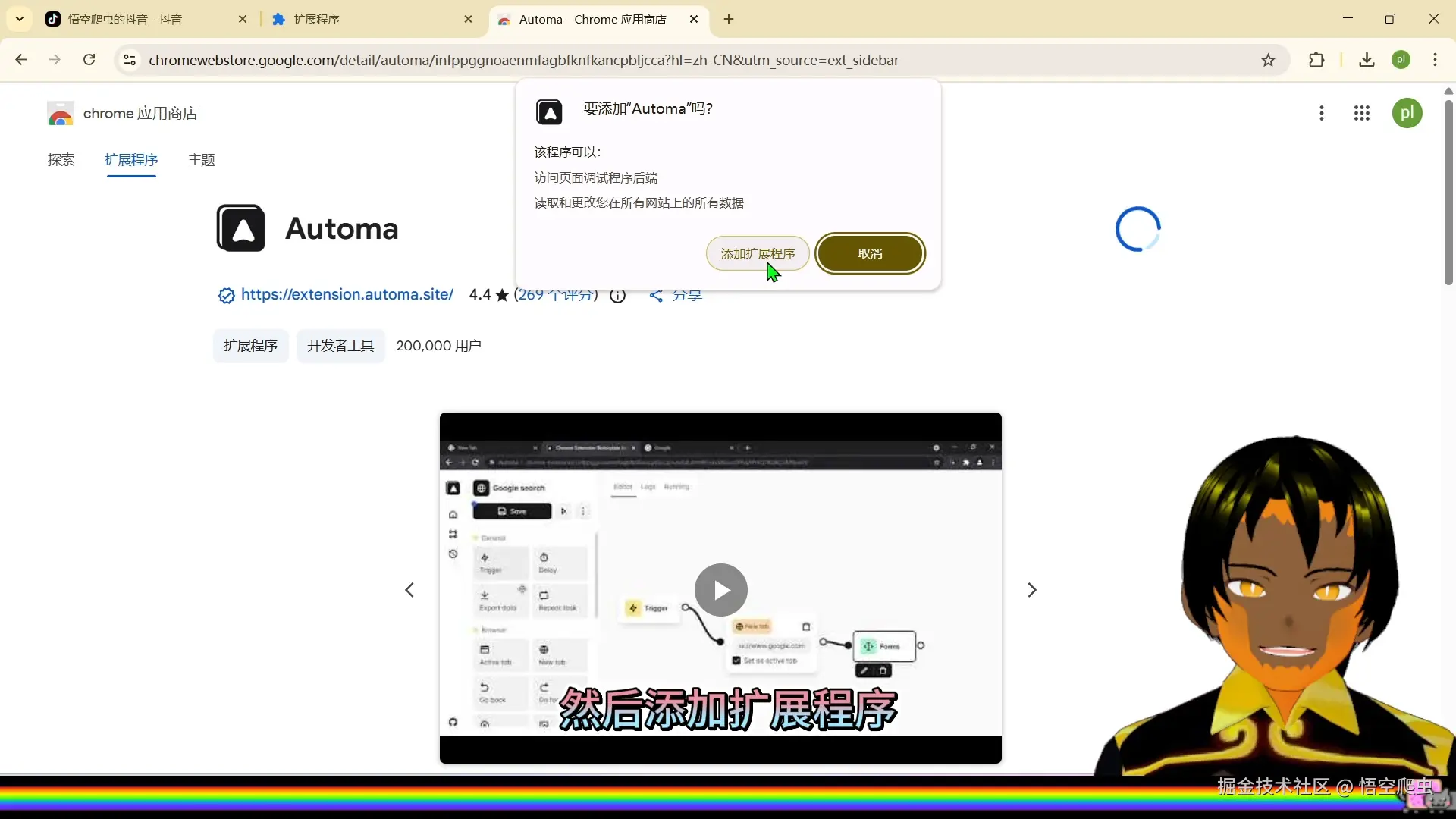Open the Google apps grid icon

pos(1361,113)
